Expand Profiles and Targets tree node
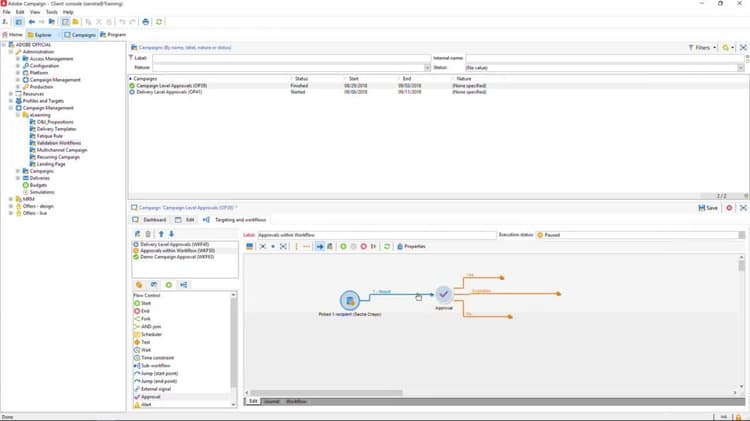Screen dimensions: 750x421 click(11, 101)
